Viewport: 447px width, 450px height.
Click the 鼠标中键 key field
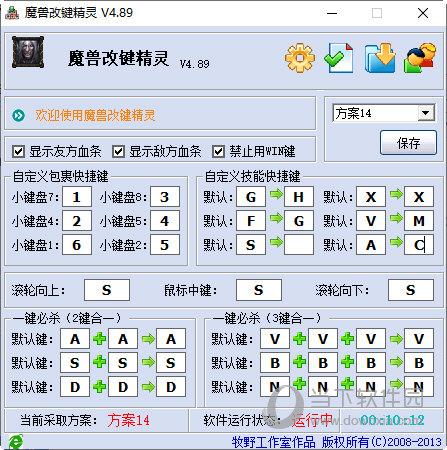click(259, 290)
